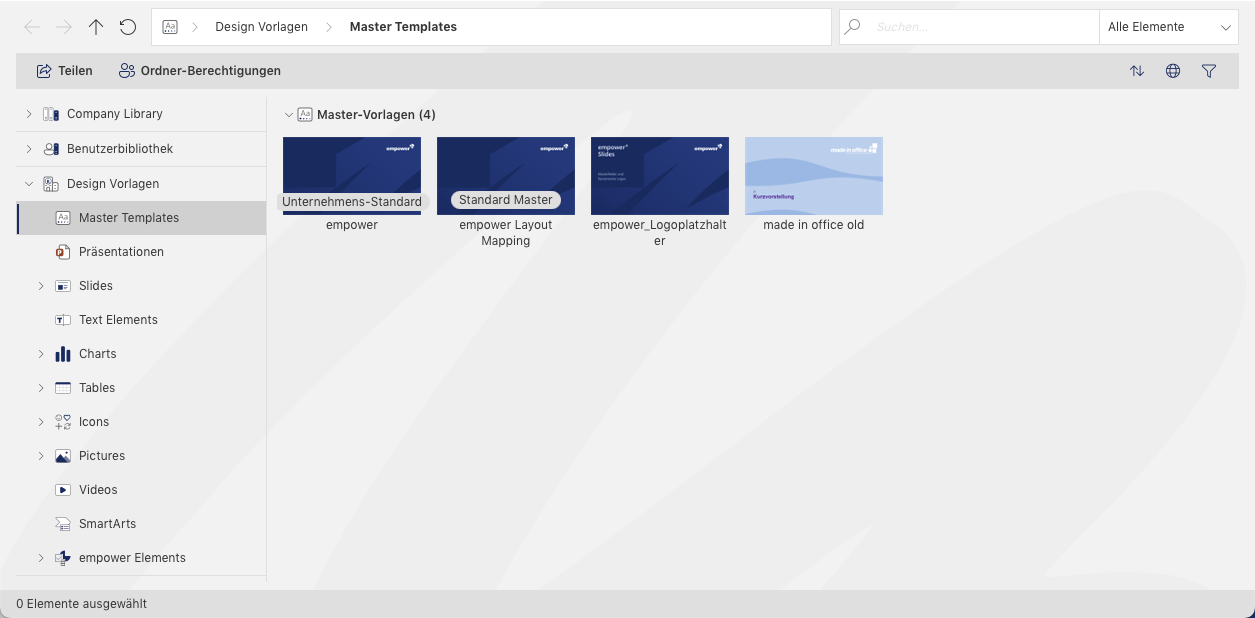Select the empower_Logoplatzhalter thumbnail
This screenshot has height=618, width=1255.
coord(660,176)
